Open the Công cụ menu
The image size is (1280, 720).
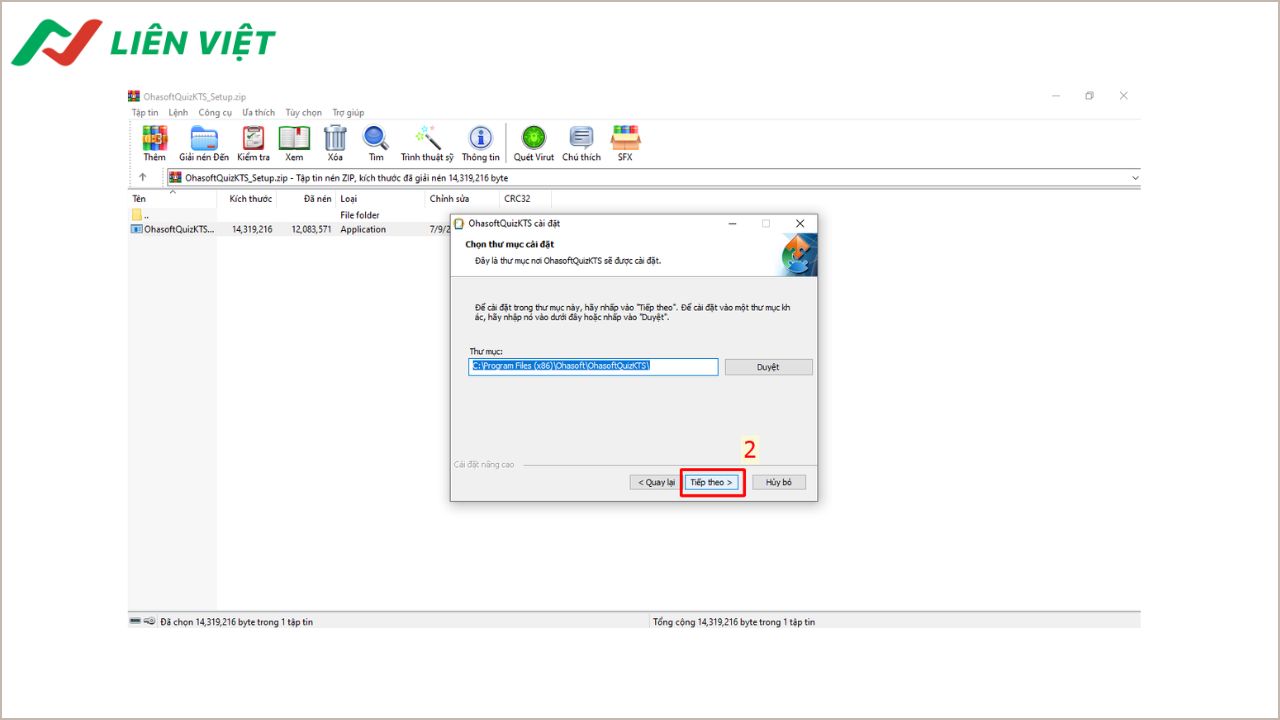pos(215,113)
